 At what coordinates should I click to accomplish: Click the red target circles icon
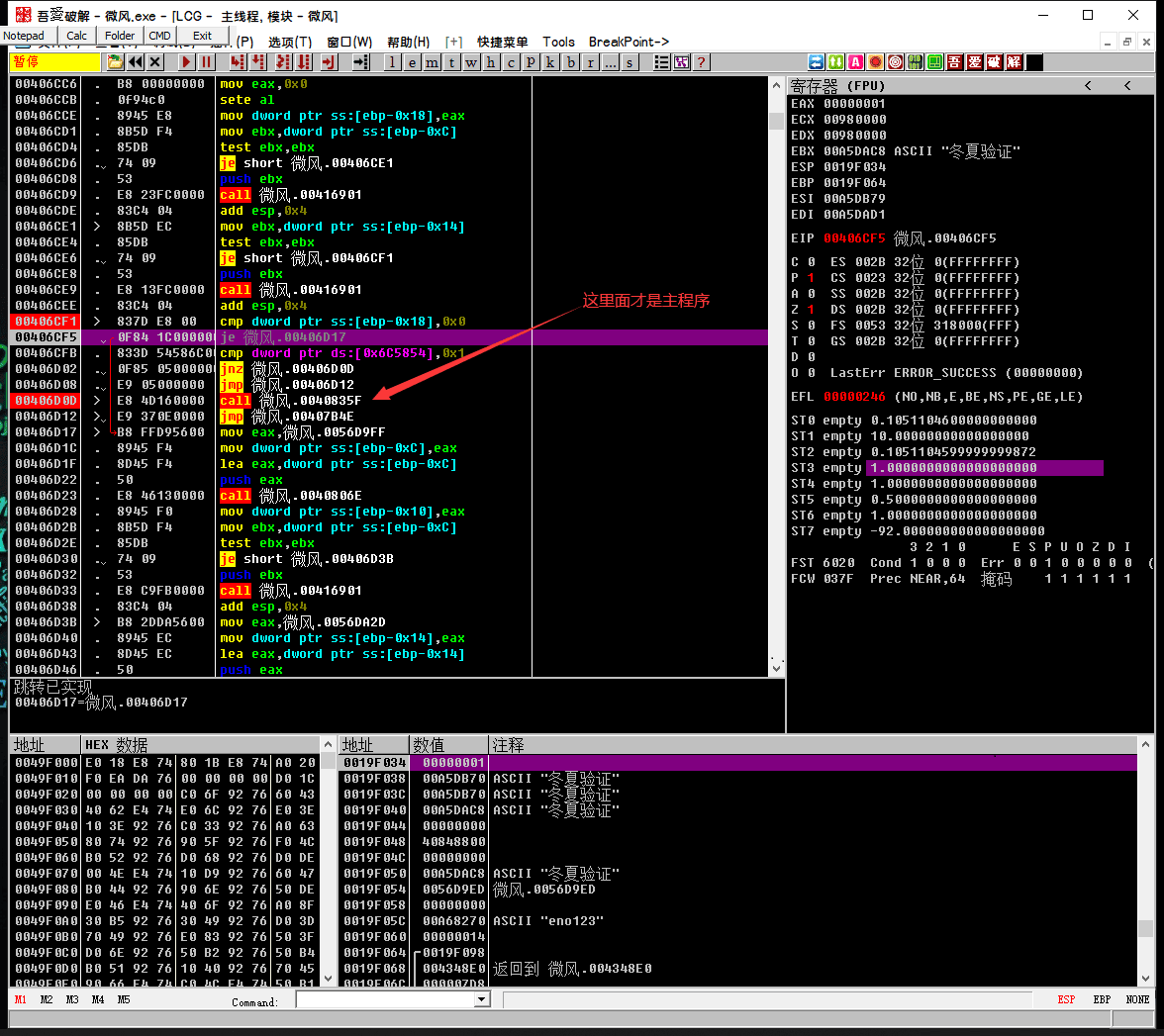coord(895,62)
